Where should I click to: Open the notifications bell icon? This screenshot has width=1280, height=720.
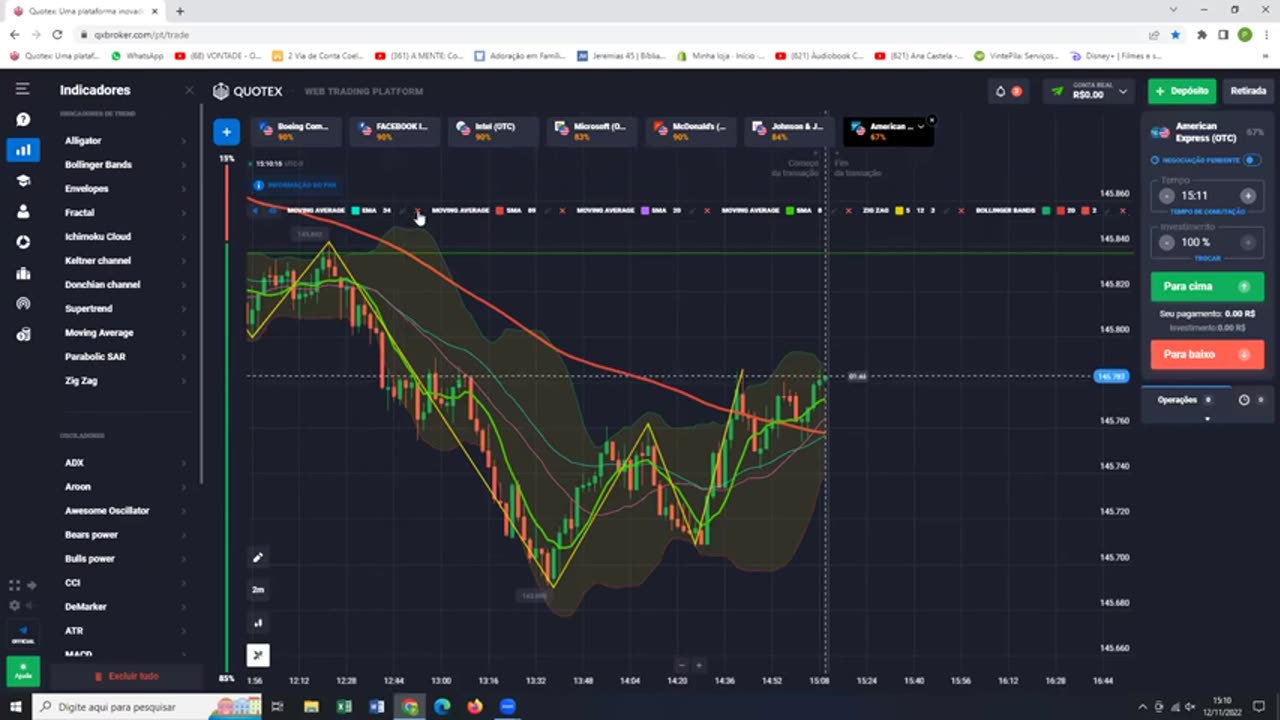[1000, 91]
